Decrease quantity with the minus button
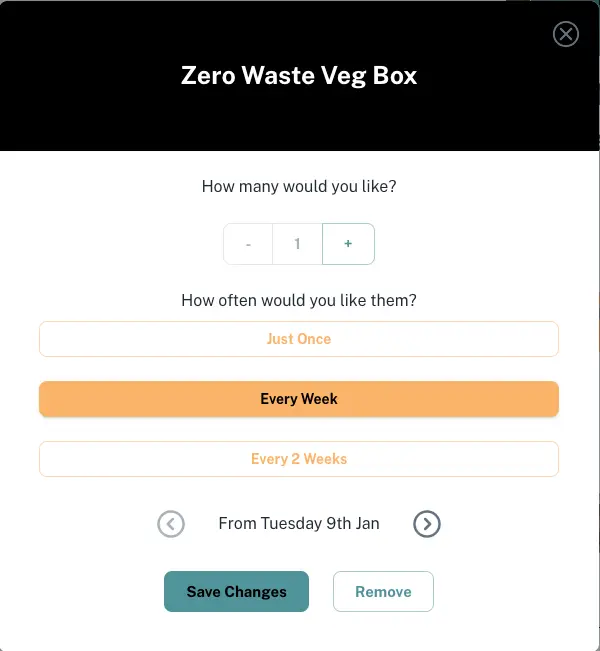Viewport: 600px width, 651px height. (x=248, y=244)
